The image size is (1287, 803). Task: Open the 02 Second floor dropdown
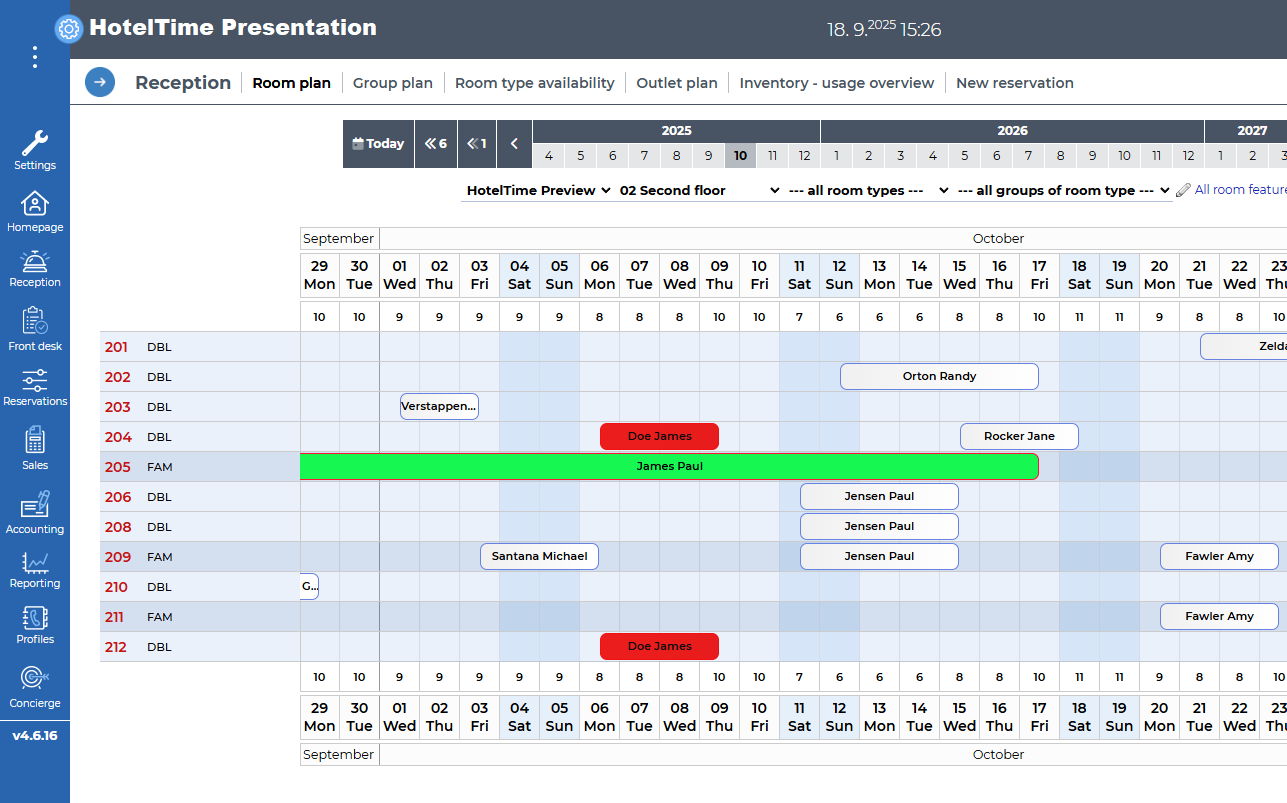tap(698, 190)
